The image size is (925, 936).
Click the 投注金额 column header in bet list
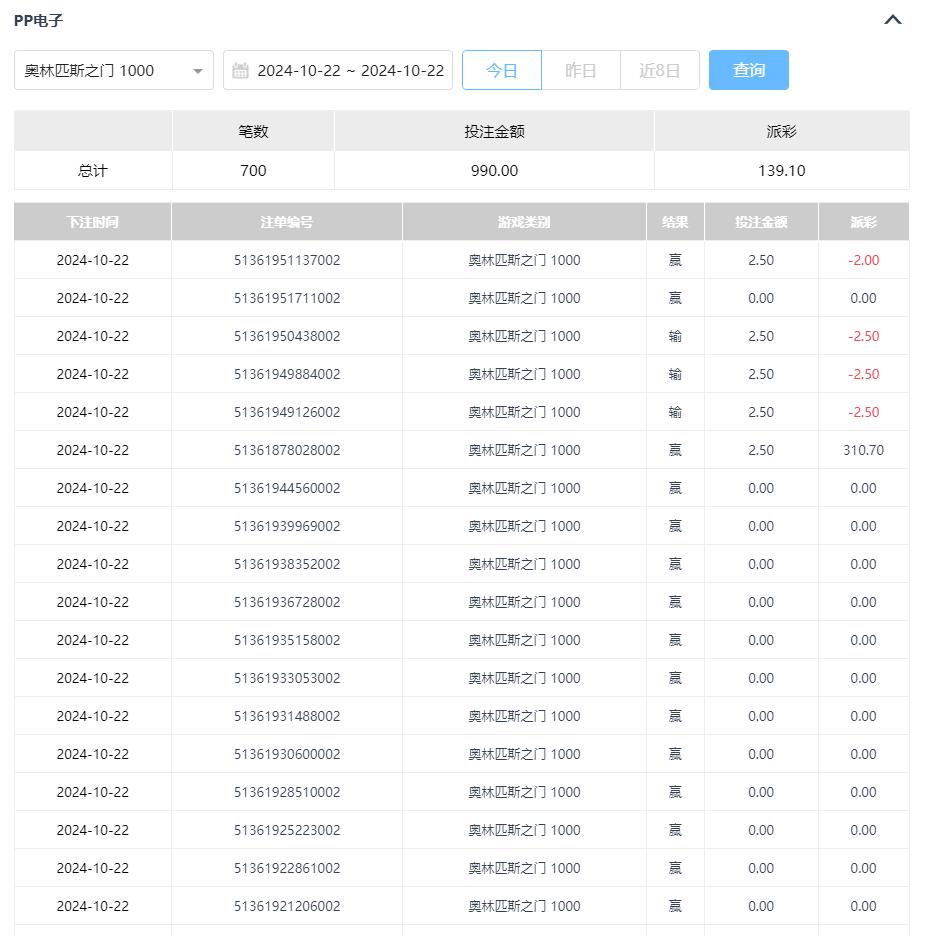(761, 222)
